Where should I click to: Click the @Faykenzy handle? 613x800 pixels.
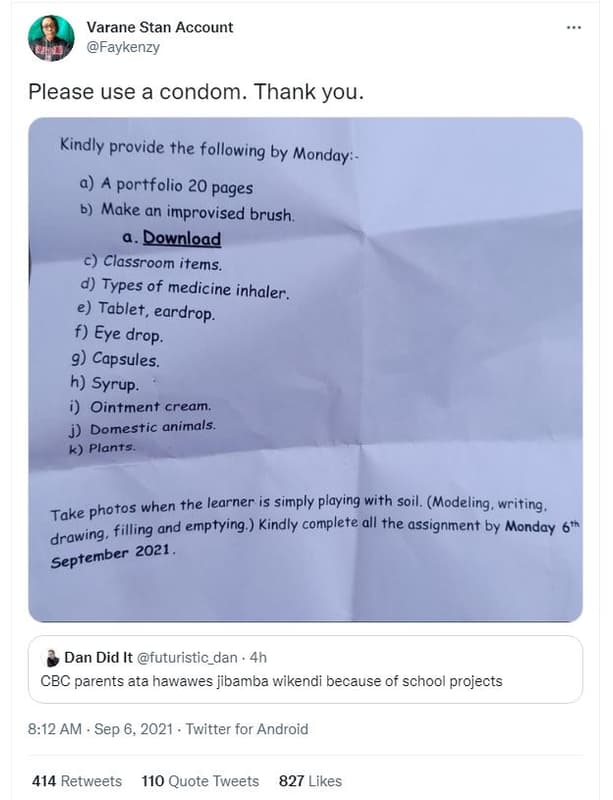124,47
